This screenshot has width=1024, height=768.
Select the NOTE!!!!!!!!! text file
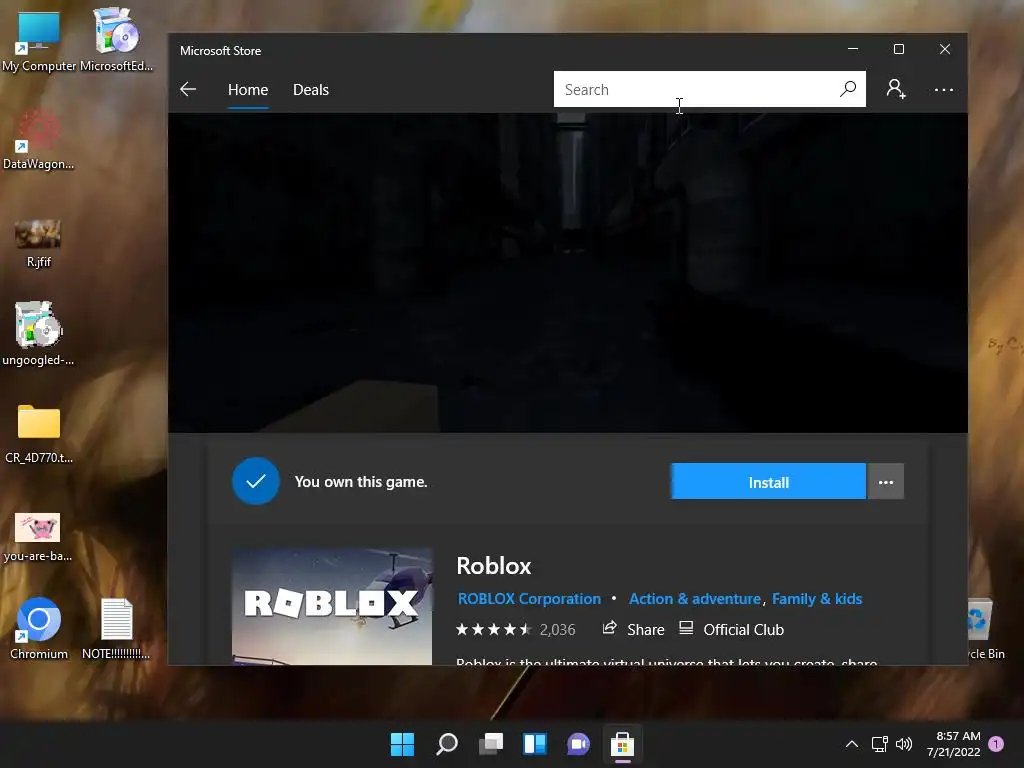click(116, 628)
